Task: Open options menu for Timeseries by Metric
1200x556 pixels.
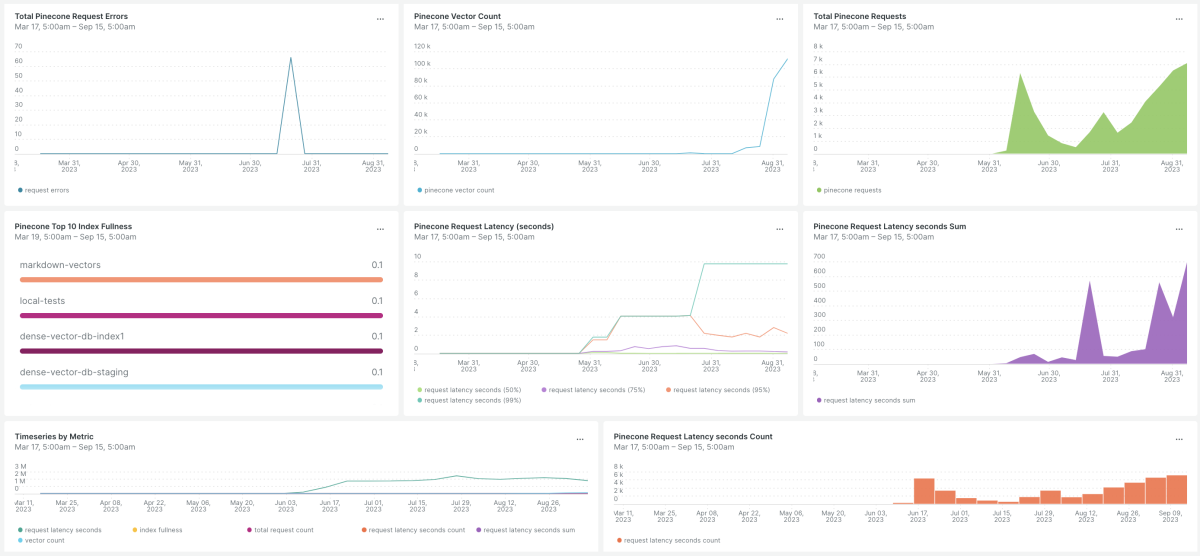Action: [x=580, y=439]
